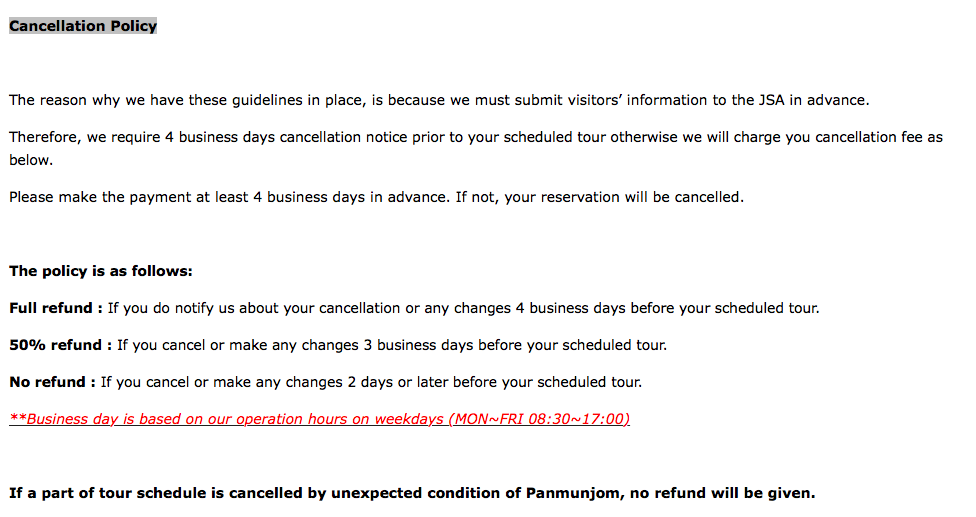Click the highlighted Cancellation Policy heading
Screen dimensions: 976x517
(83, 26)
